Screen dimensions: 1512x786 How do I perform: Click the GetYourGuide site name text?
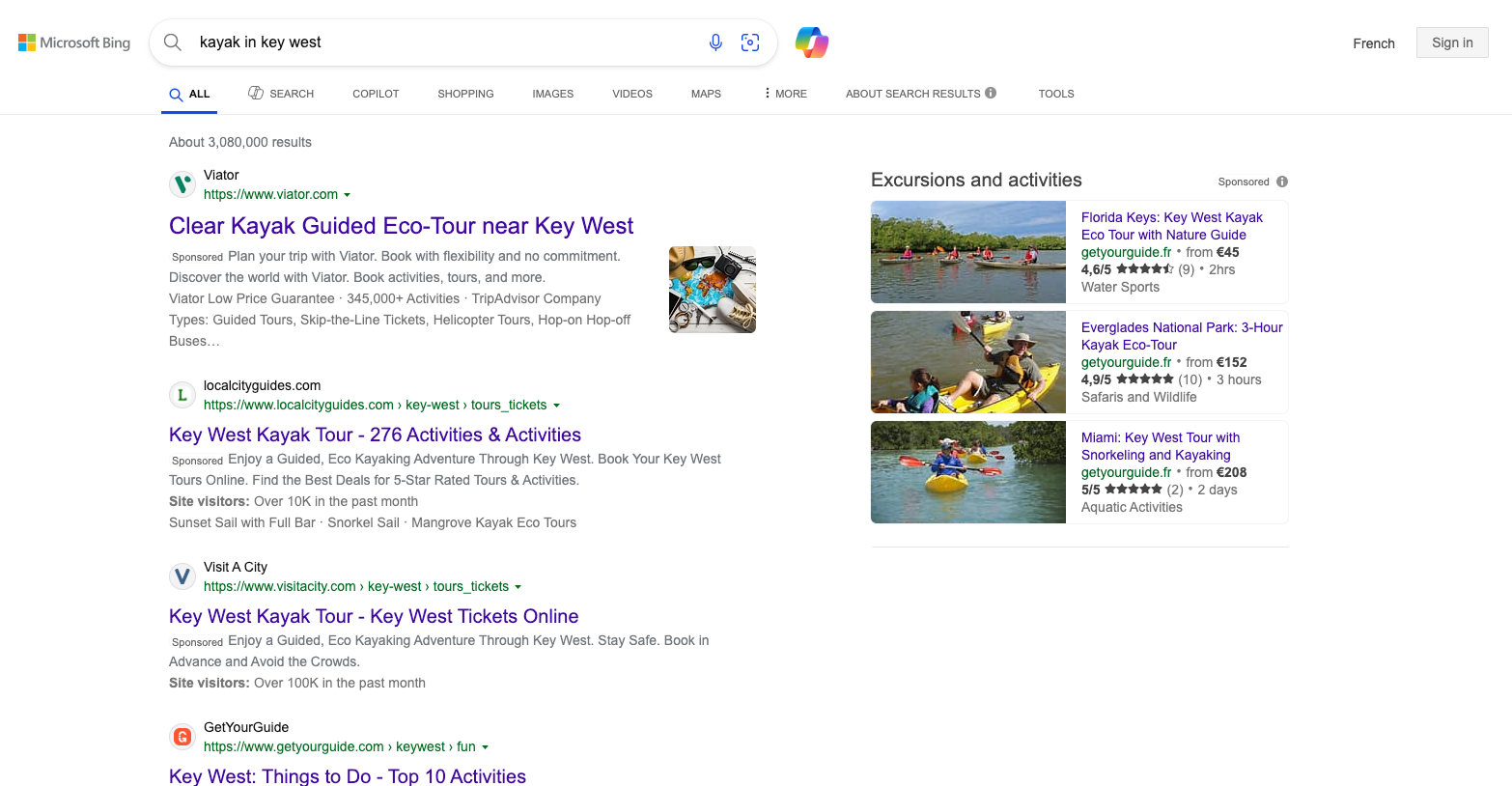tap(246, 727)
